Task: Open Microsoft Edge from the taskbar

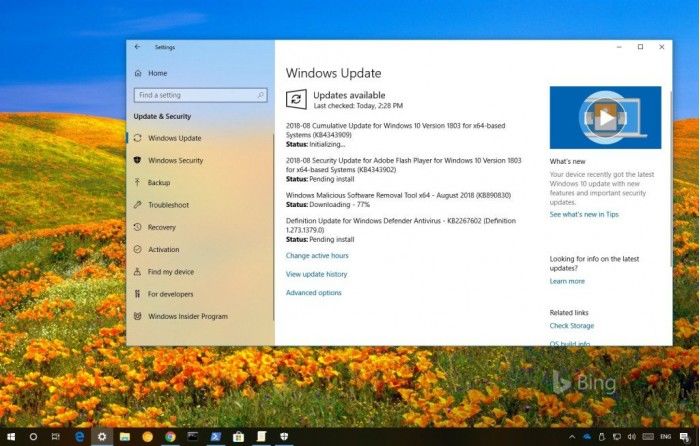Action: tap(79, 437)
